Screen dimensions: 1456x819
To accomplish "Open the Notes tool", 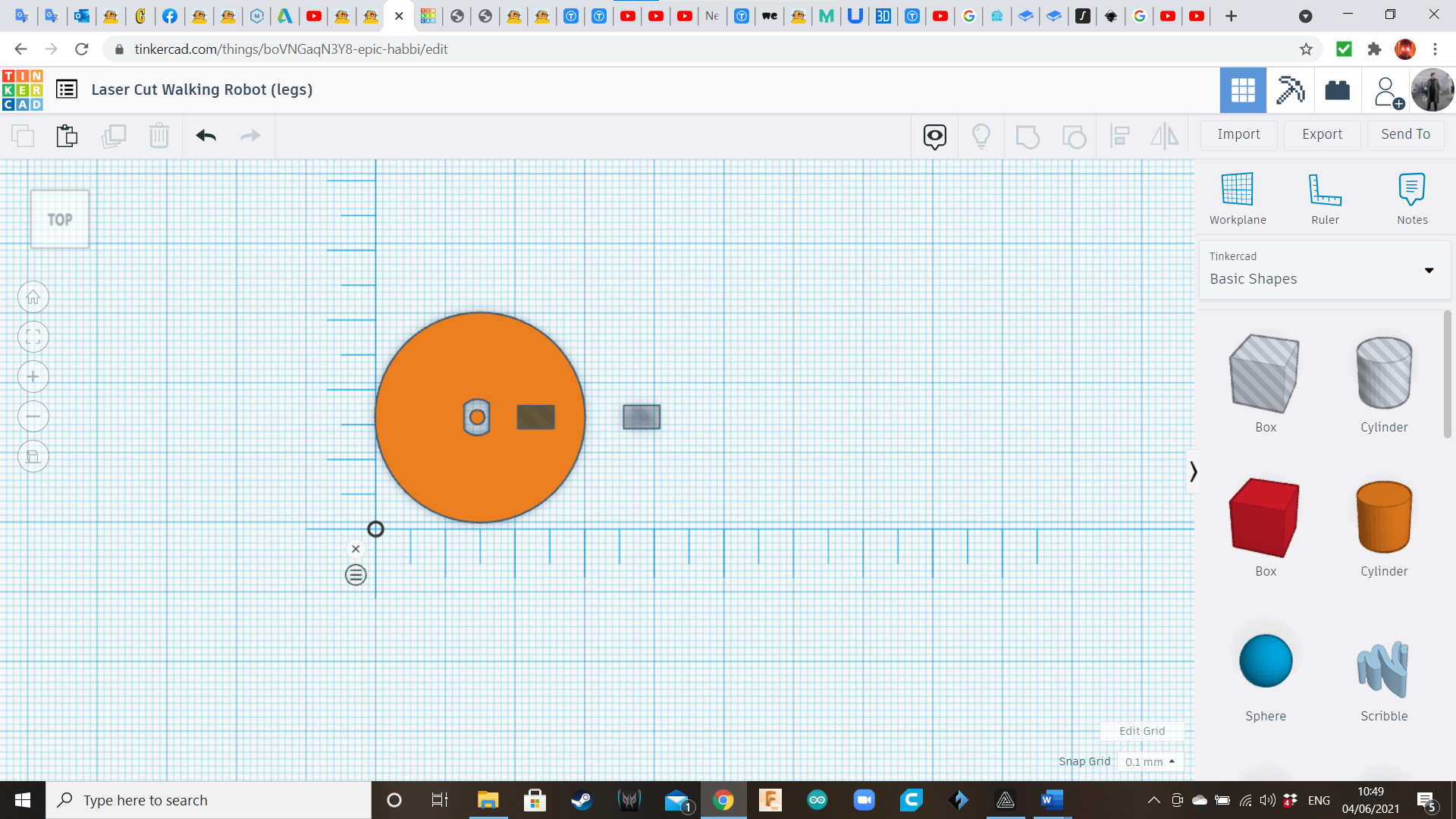I will point(1412,197).
